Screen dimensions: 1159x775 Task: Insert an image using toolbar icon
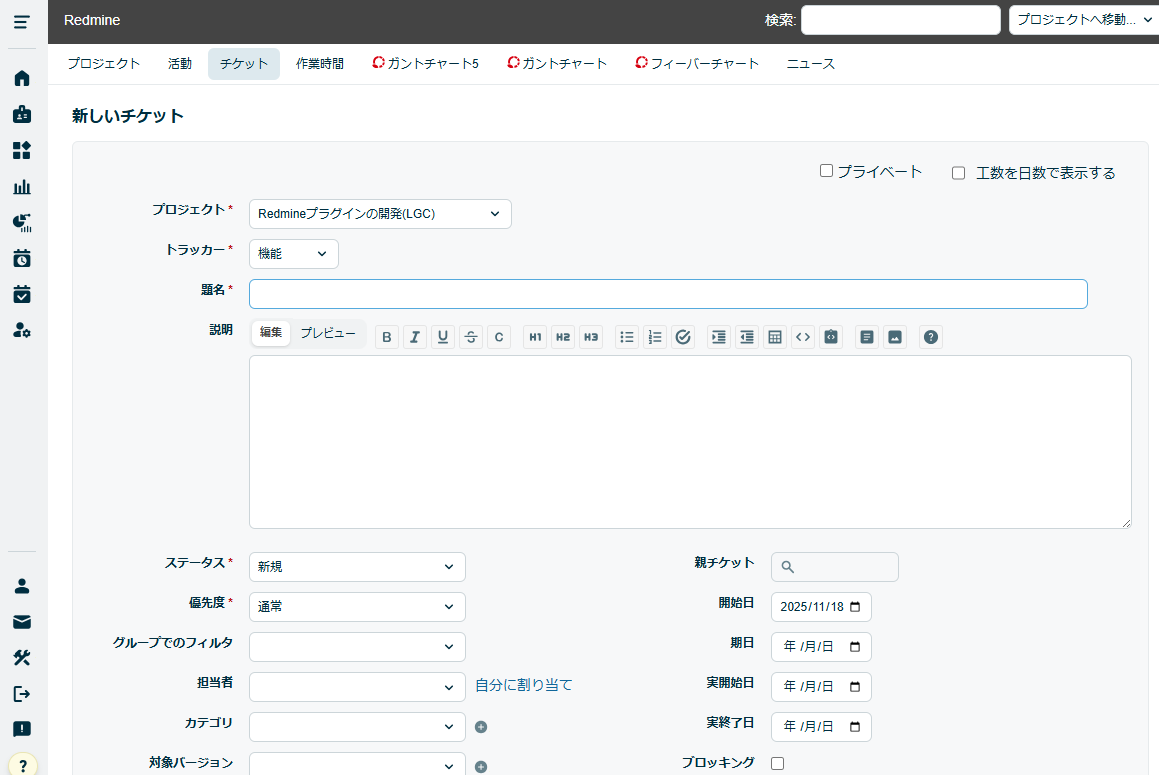coord(895,337)
